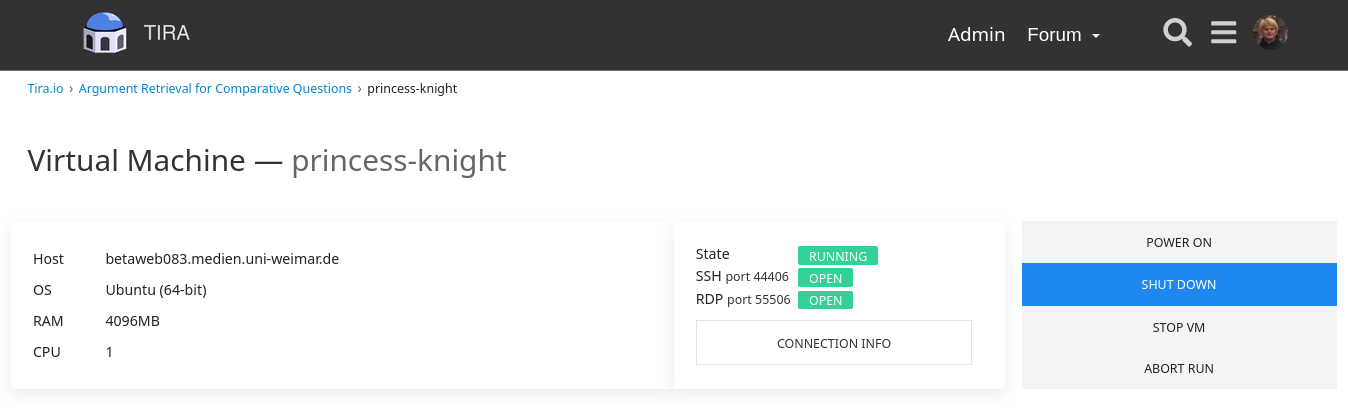This screenshot has height=411, width=1348.
Task: Open search via magnifying glass icon
Action: [1178, 33]
